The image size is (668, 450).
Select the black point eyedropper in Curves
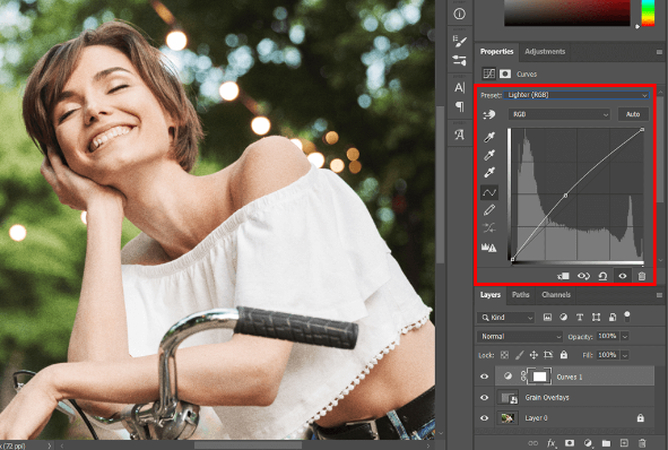click(x=490, y=136)
